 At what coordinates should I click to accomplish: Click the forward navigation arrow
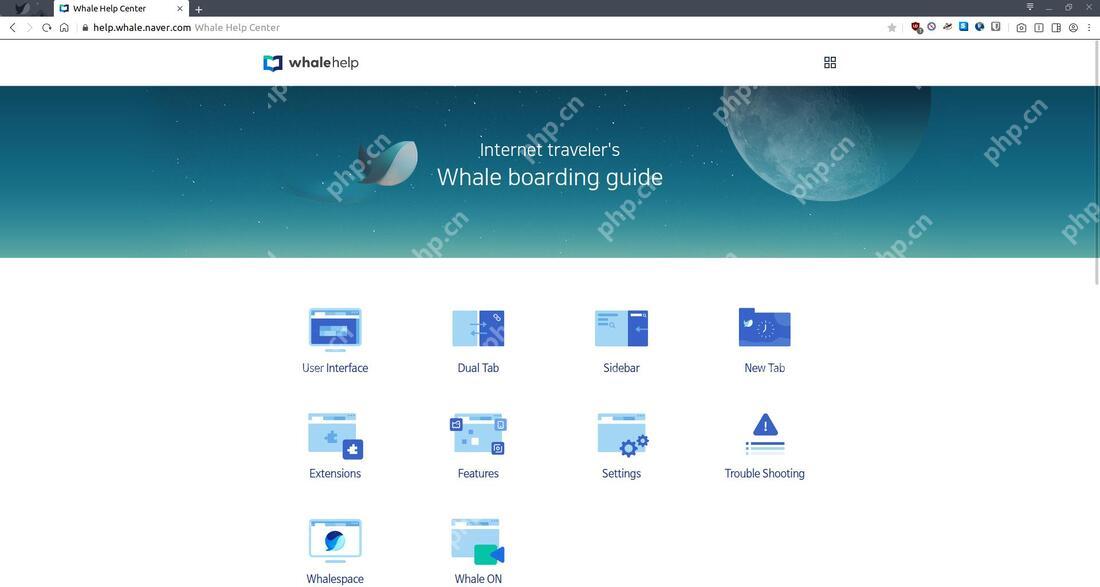(29, 27)
